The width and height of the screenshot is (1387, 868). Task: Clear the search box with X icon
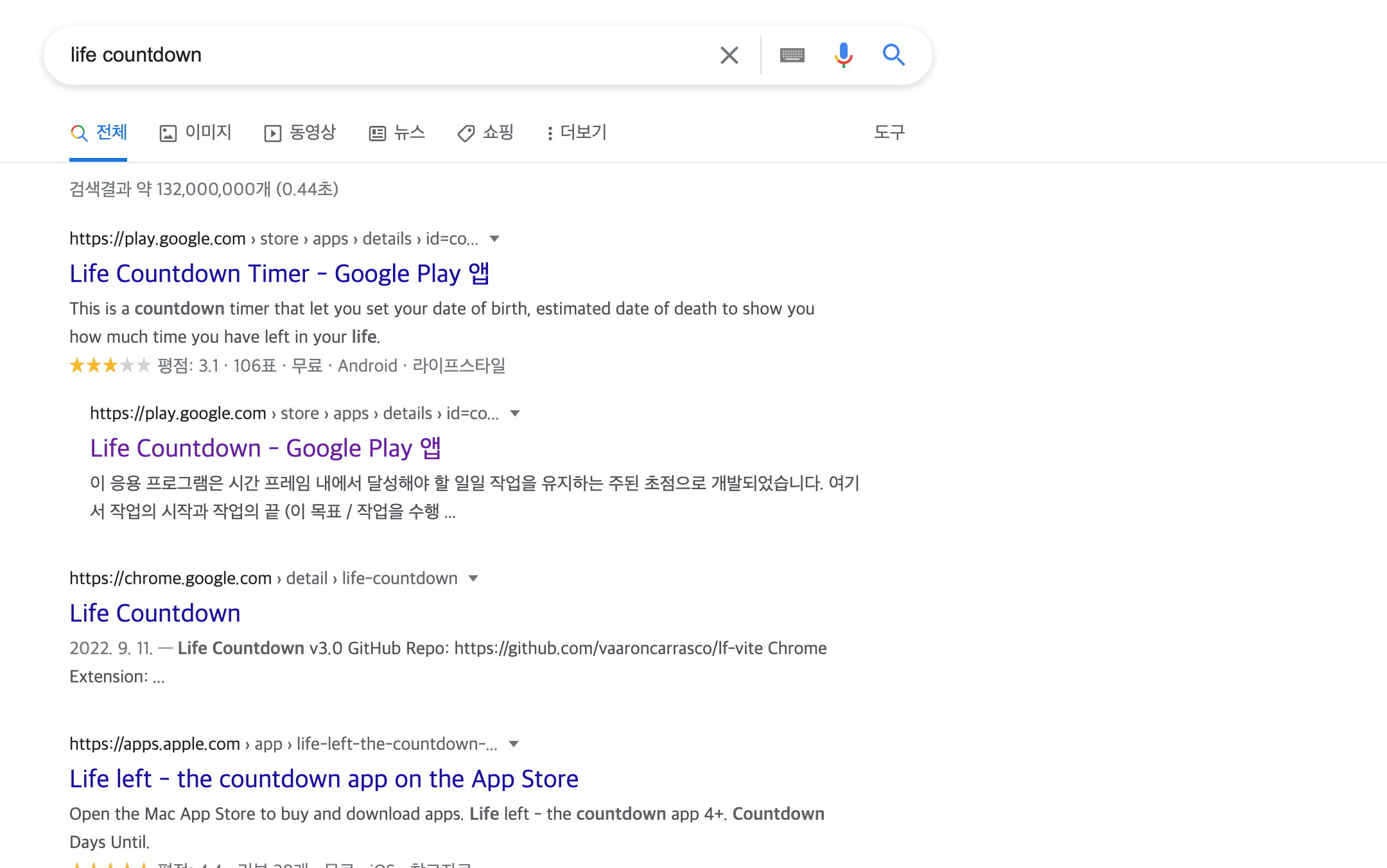tap(729, 55)
